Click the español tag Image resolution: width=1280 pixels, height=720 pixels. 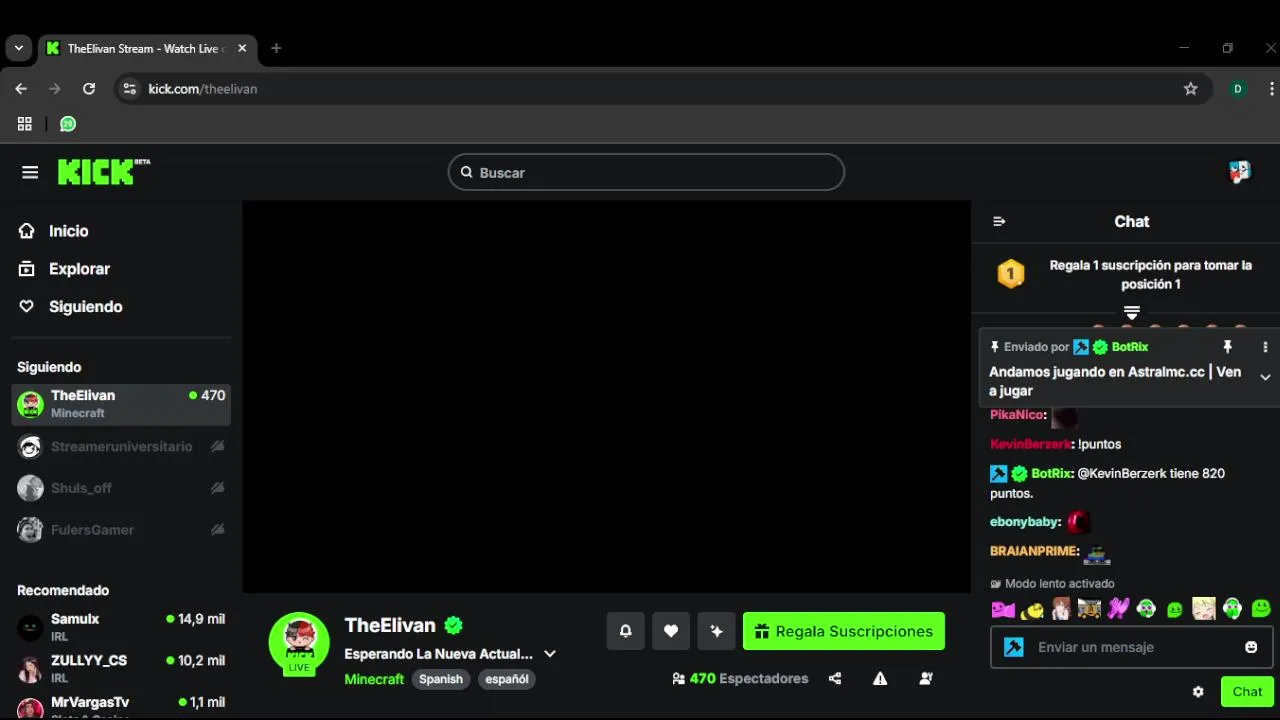click(x=507, y=679)
